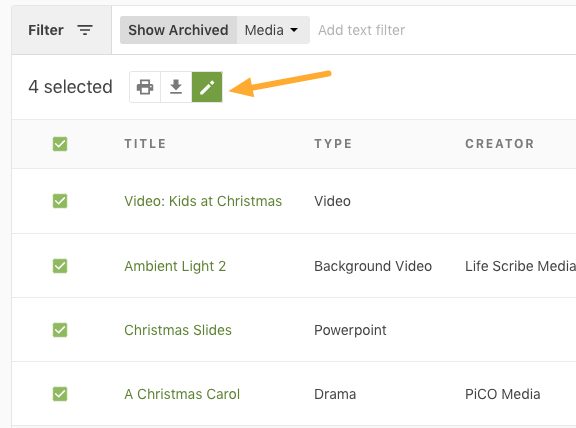Image resolution: width=576 pixels, height=428 pixels.
Task: Uncheck the Ambient Light 2 checkbox
Action: [x=60, y=266]
